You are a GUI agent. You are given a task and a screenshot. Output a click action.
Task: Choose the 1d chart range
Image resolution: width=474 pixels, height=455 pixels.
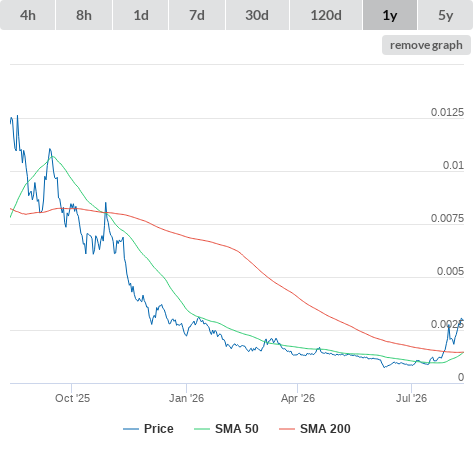(x=141, y=15)
